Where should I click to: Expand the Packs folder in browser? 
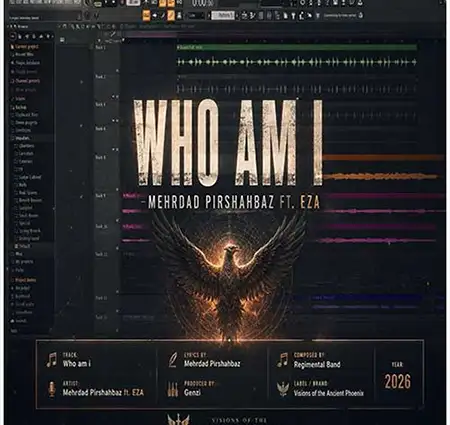tap(18, 270)
